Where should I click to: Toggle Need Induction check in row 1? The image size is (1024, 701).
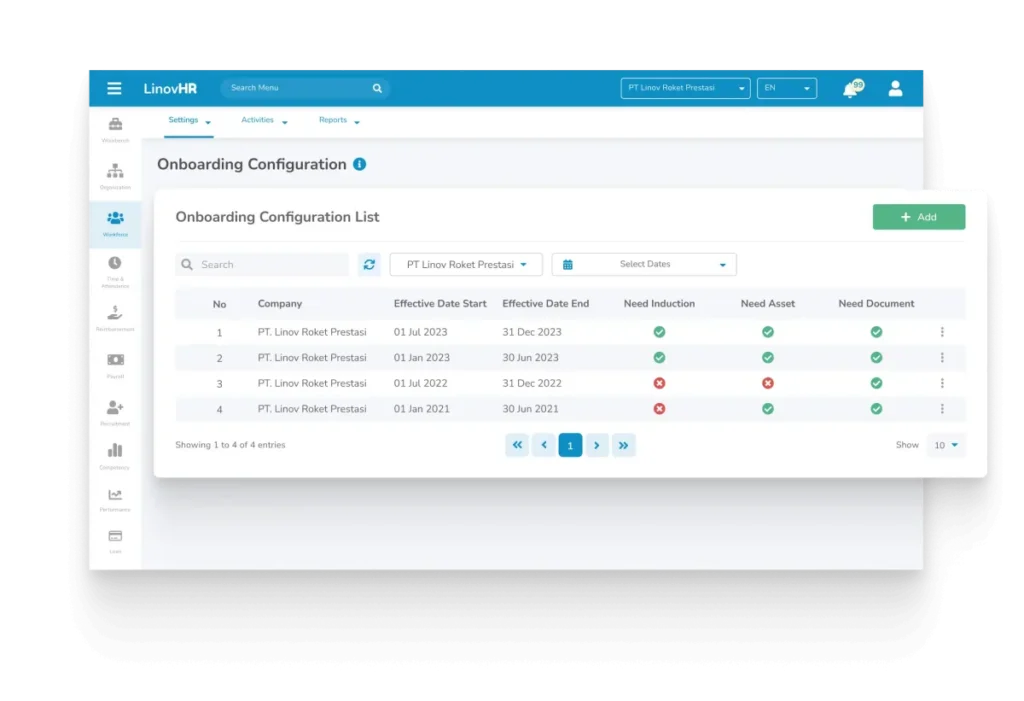click(659, 332)
